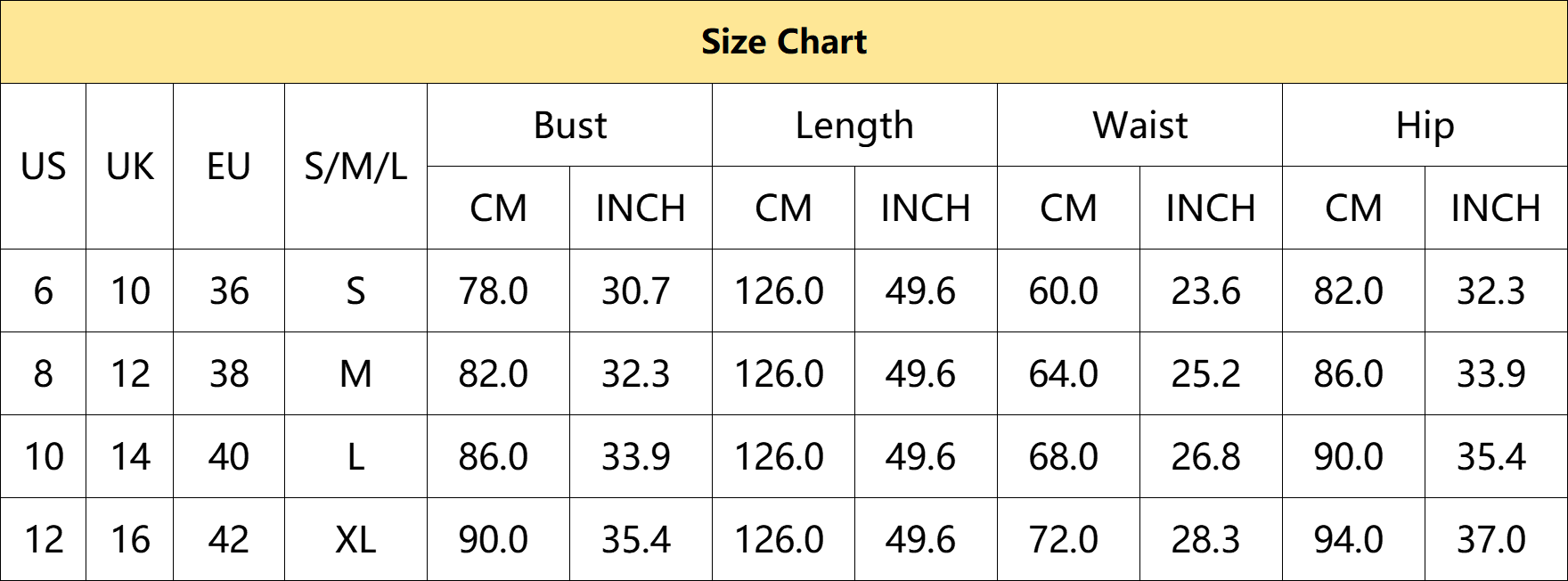The image size is (1568, 581).
Task: Select the hip 37.0 inch cell
Action: tap(1497, 540)
